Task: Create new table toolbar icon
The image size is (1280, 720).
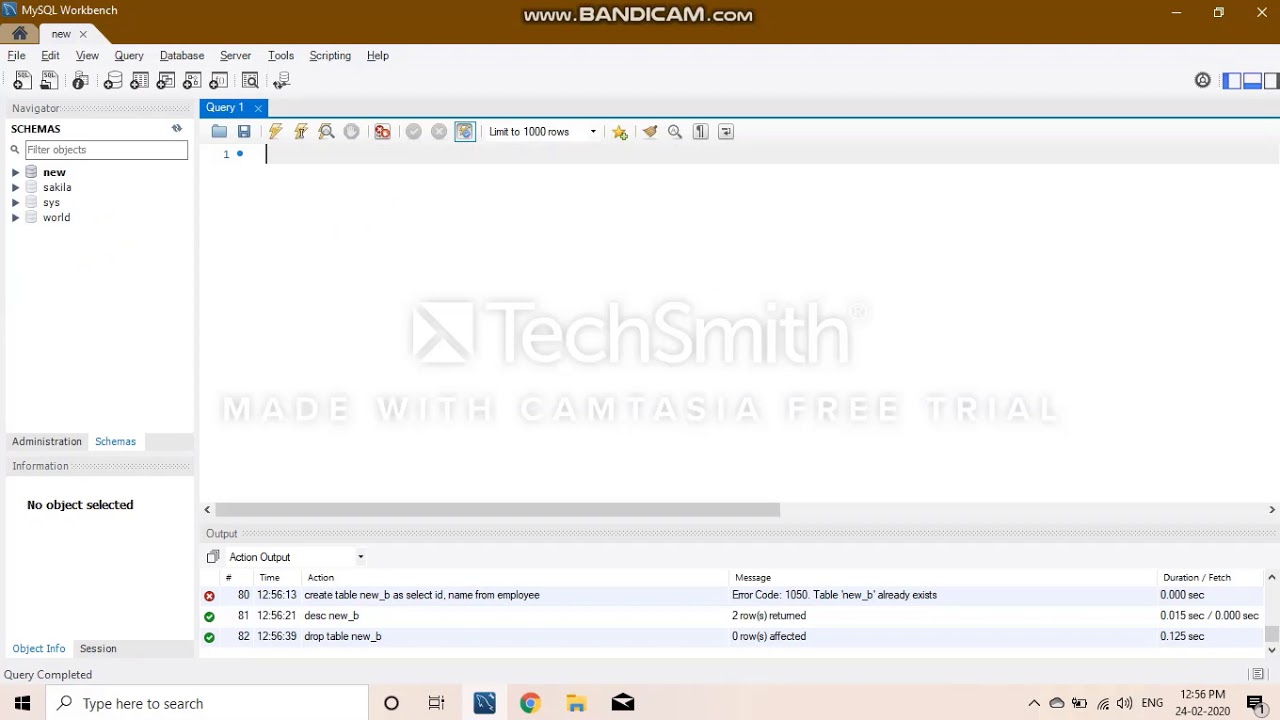Action: click(x=140, y=81)
